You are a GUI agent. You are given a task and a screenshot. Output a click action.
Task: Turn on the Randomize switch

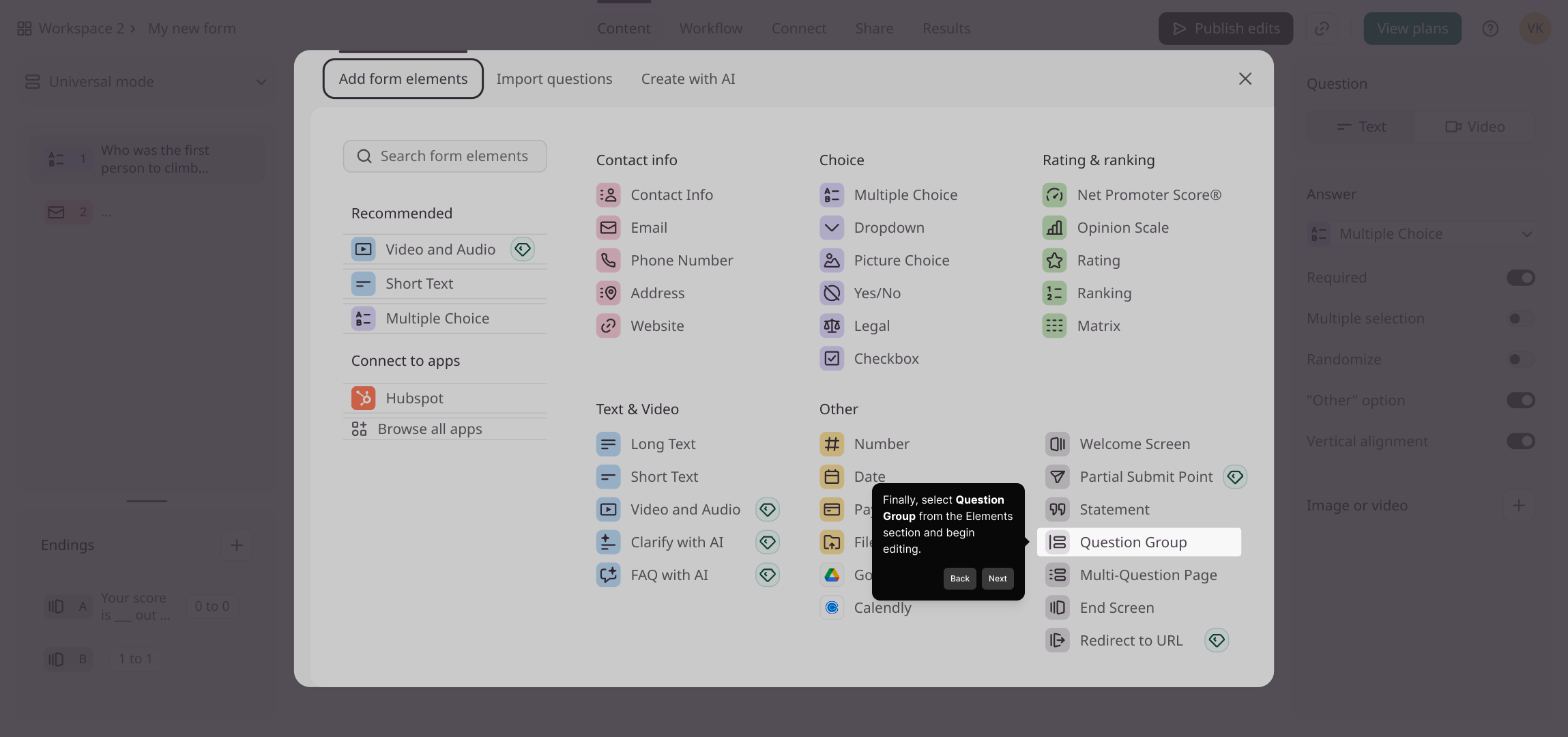tap(1520, 360)
